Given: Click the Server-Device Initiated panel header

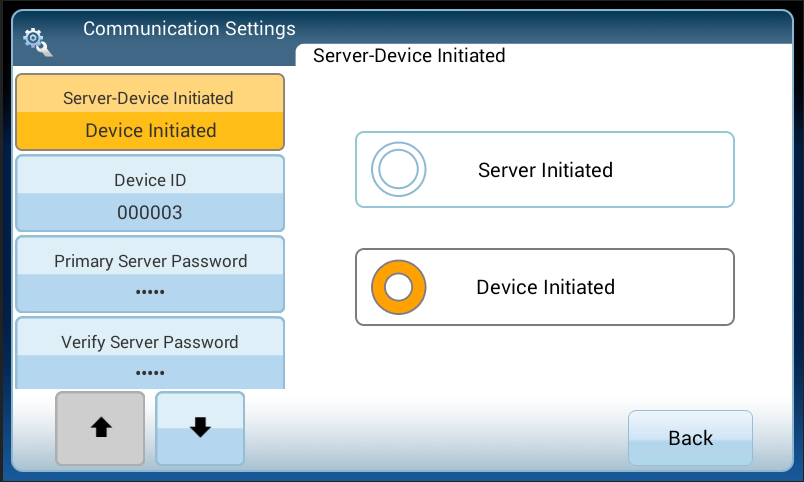Looking at the screenshot, I should pos(409,56).
